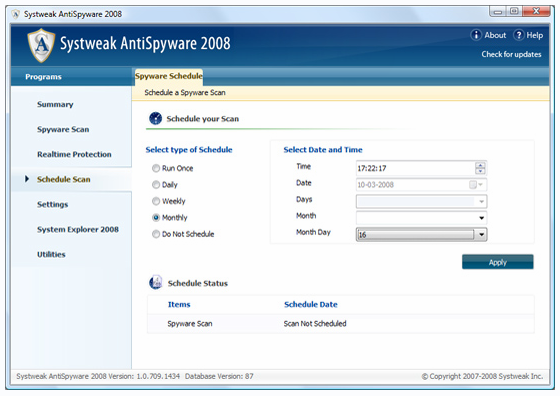Maximize the AntiSpyware window
Viewport: 560px width, 396px height.
pyautogui.click(x=514, y=11)
